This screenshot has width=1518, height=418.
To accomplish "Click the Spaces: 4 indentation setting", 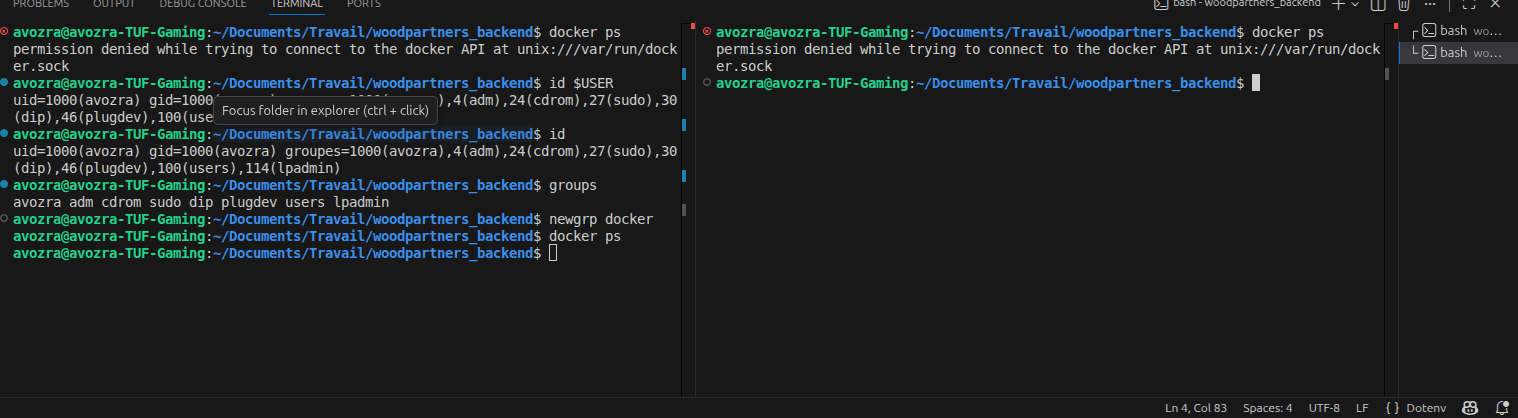I will [x=1267, y=408].
